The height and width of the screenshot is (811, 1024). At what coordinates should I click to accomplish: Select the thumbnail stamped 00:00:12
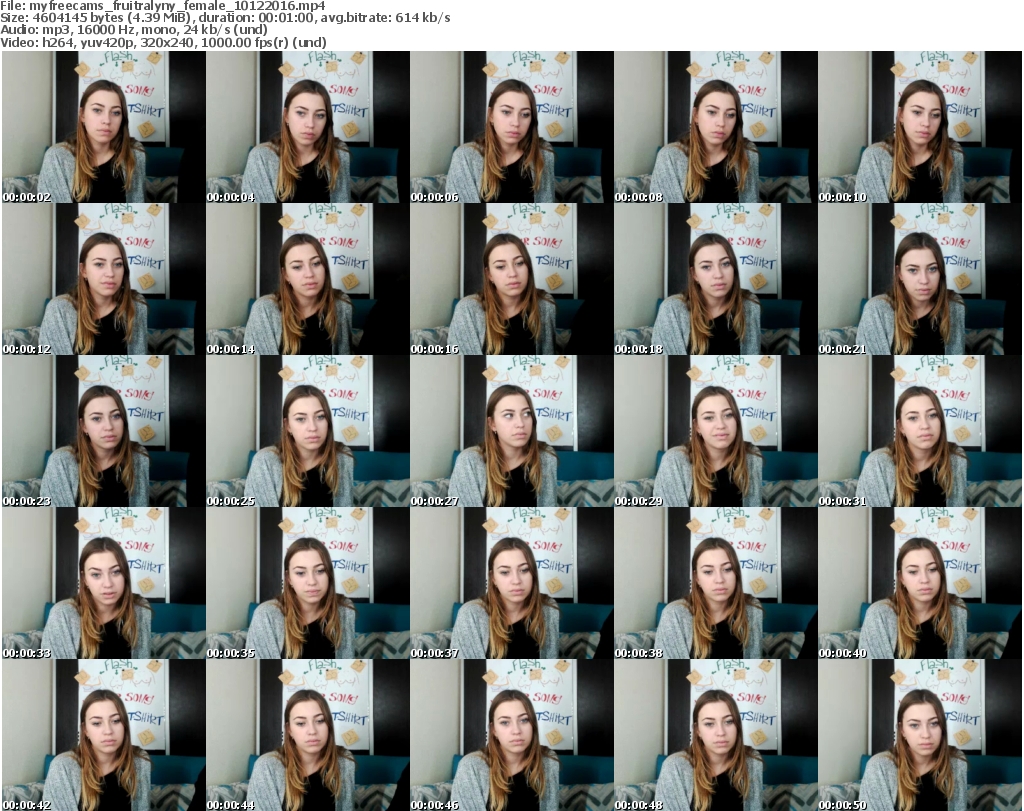[104, 279]
